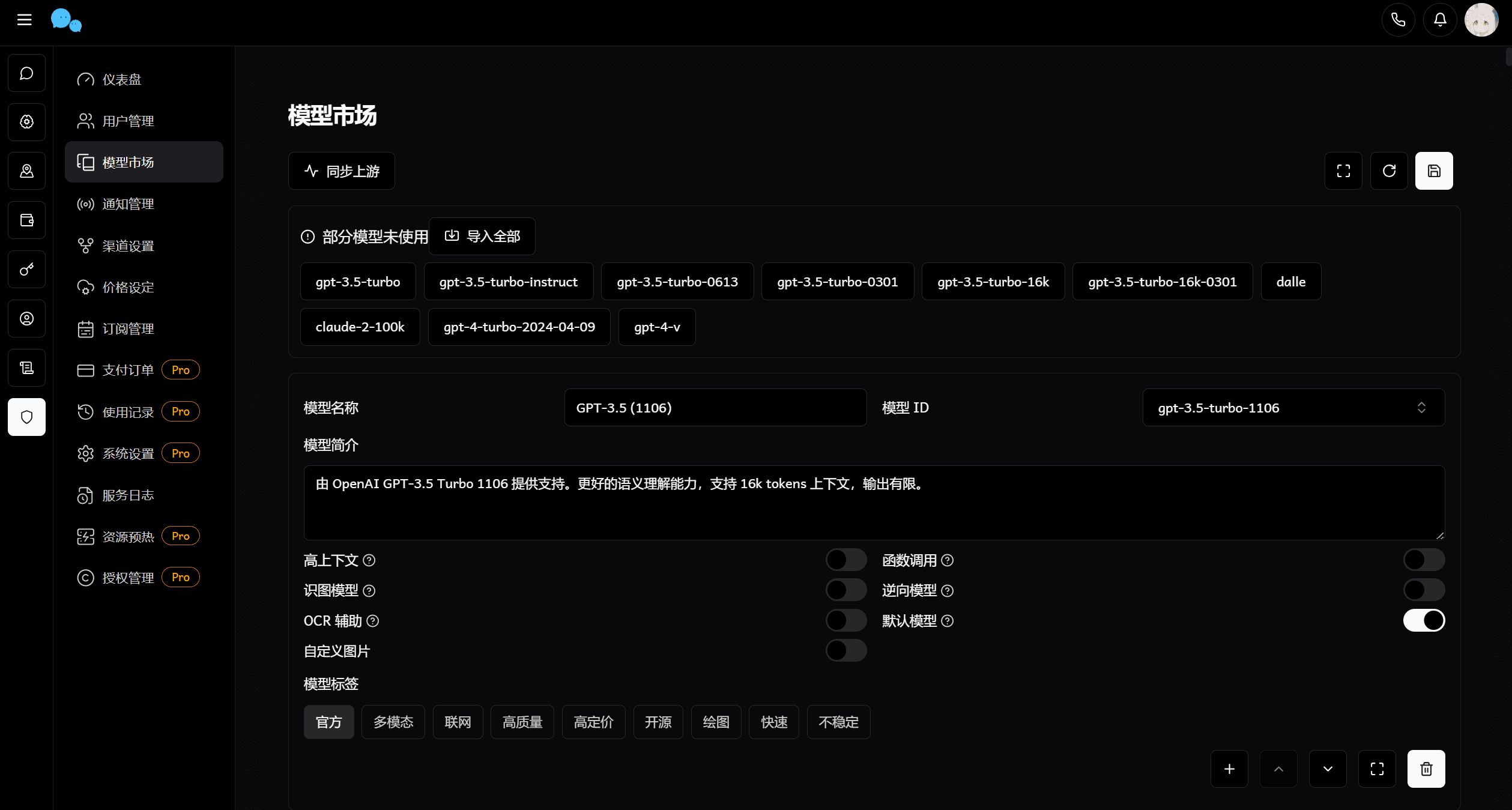
Task: Open 用户管理 page
Action: point(144,121)
